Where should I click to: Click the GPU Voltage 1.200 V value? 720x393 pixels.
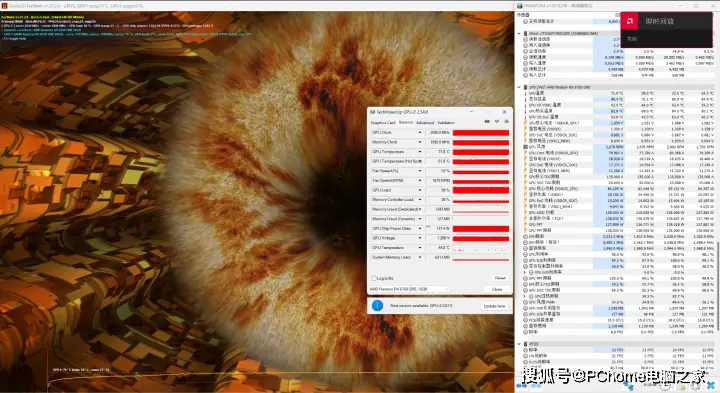[438, 238]
